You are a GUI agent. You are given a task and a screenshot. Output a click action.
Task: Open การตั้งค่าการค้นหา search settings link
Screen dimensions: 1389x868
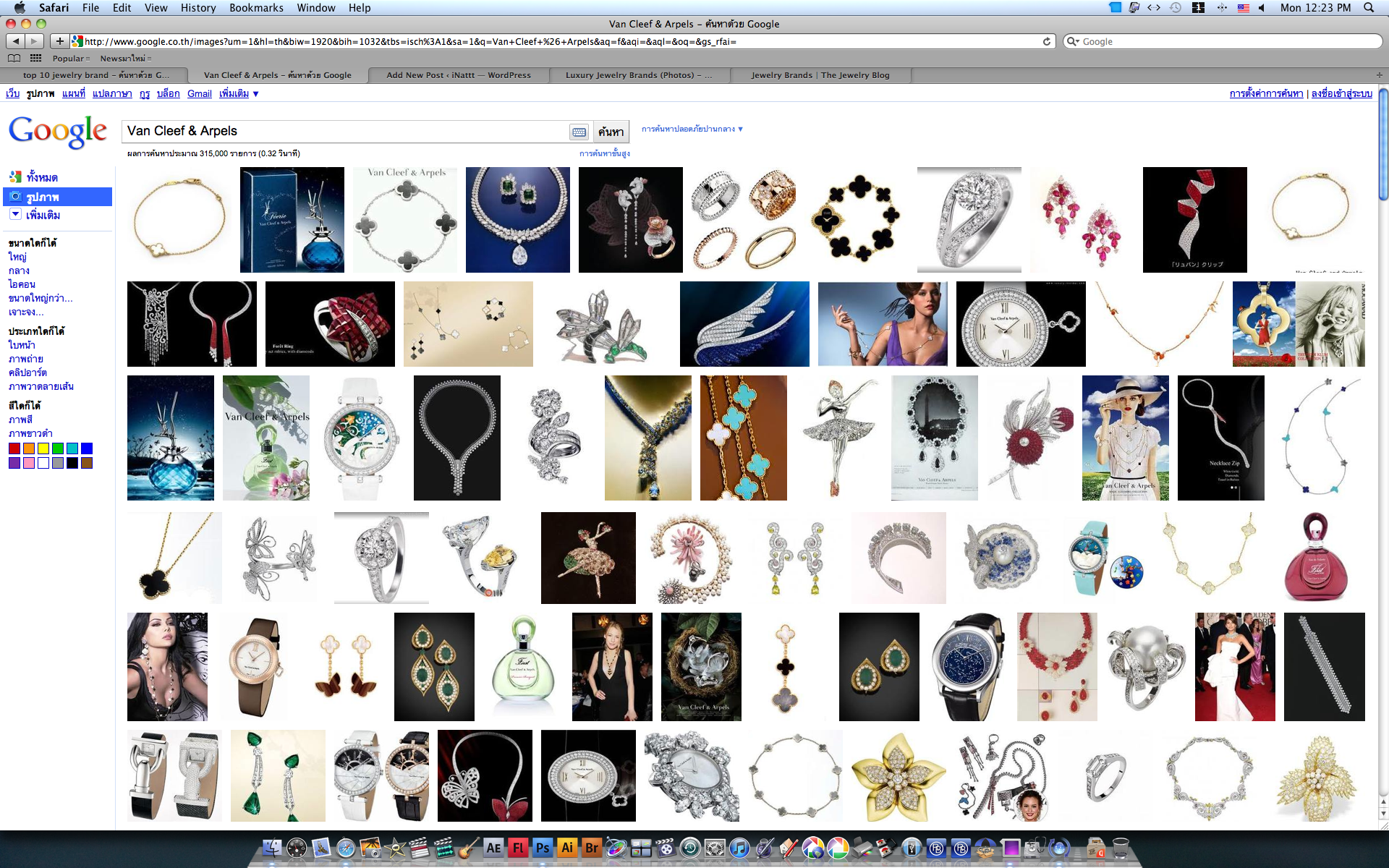(x=1266, y=93)
